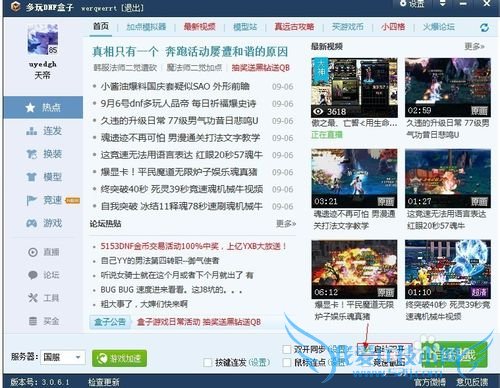Click 更多 next to 最新视频
Viewport: 500px width, 388px height.
point(474,46)
